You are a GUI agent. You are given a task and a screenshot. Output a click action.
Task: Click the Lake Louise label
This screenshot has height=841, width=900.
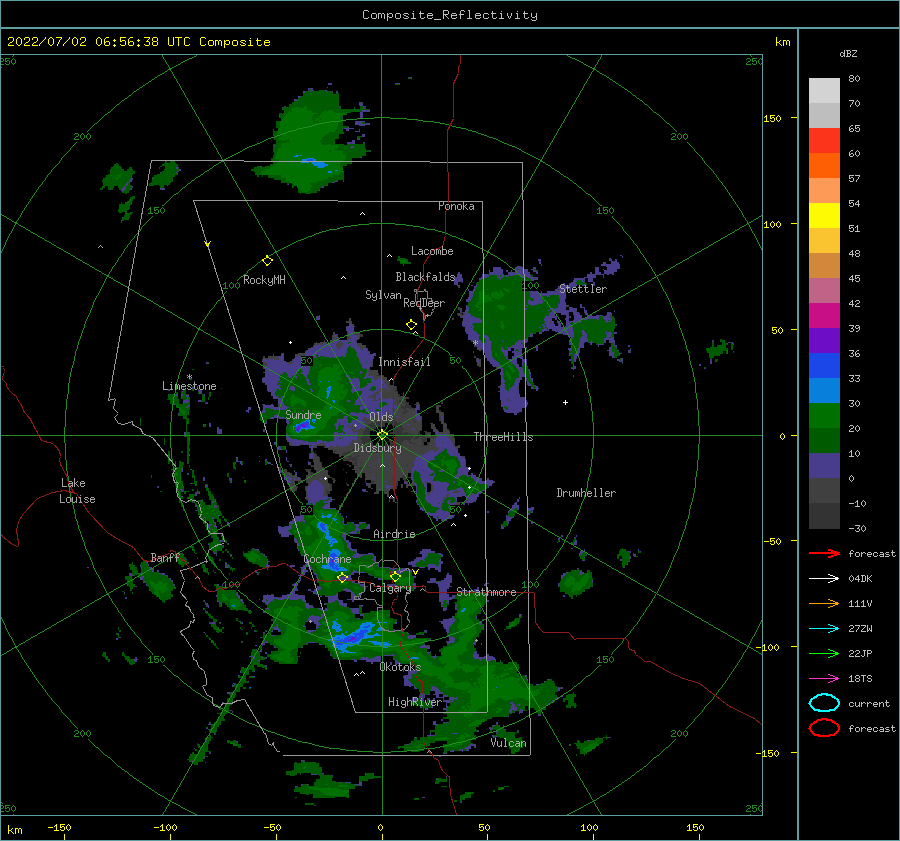[x=77, y=491]
